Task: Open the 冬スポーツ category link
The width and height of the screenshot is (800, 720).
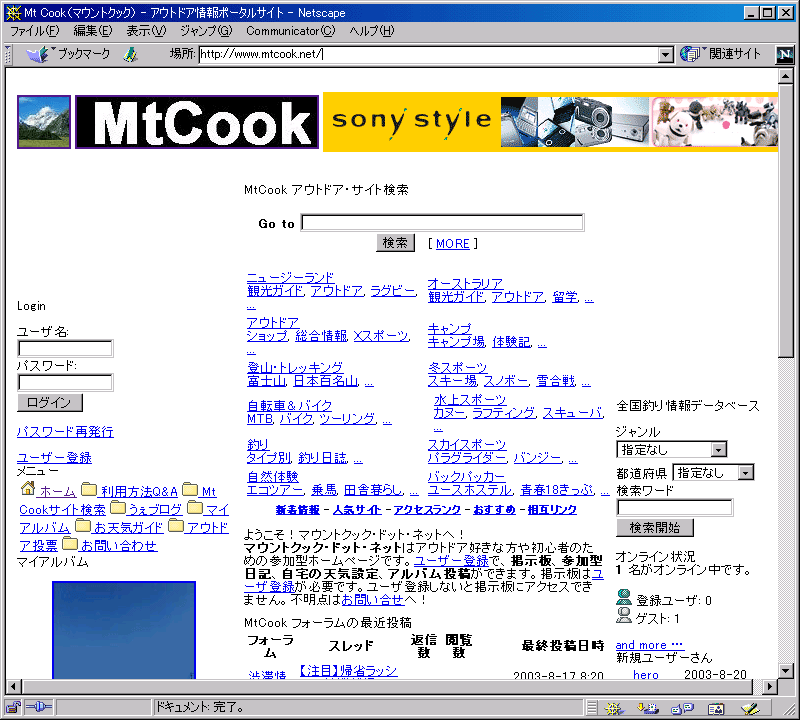Action: 458,367
